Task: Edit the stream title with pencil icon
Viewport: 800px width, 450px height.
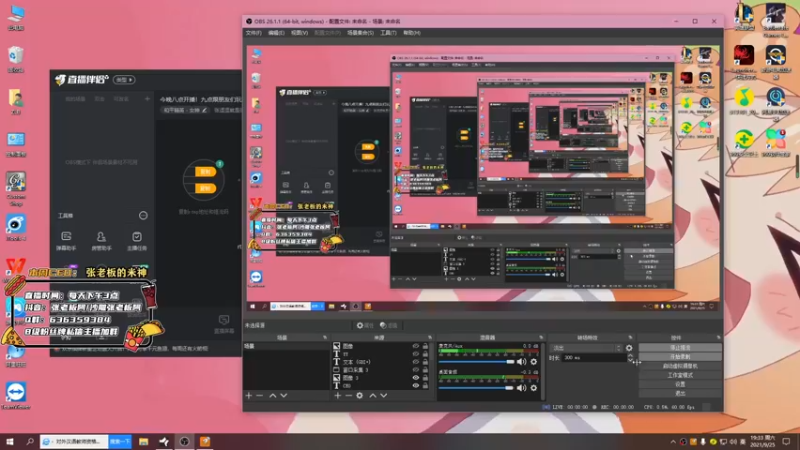Action: tap(205, 110)
